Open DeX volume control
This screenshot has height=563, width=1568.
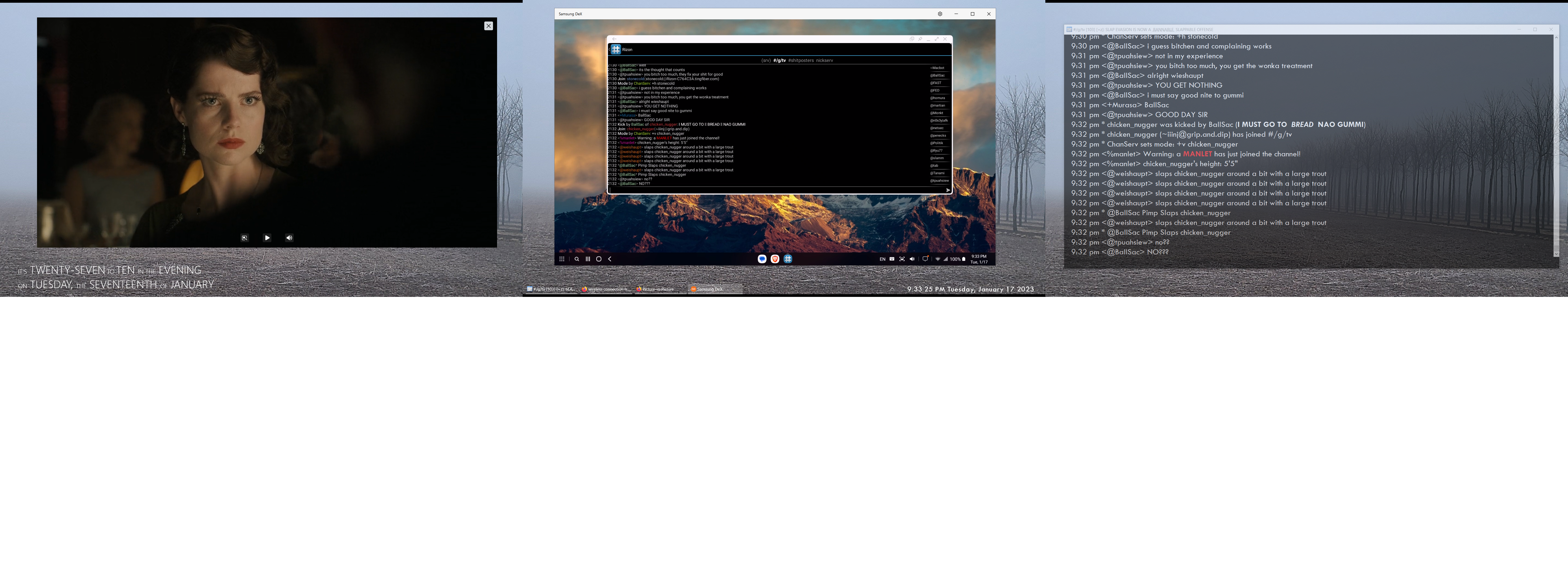click(x=912, y=259)
